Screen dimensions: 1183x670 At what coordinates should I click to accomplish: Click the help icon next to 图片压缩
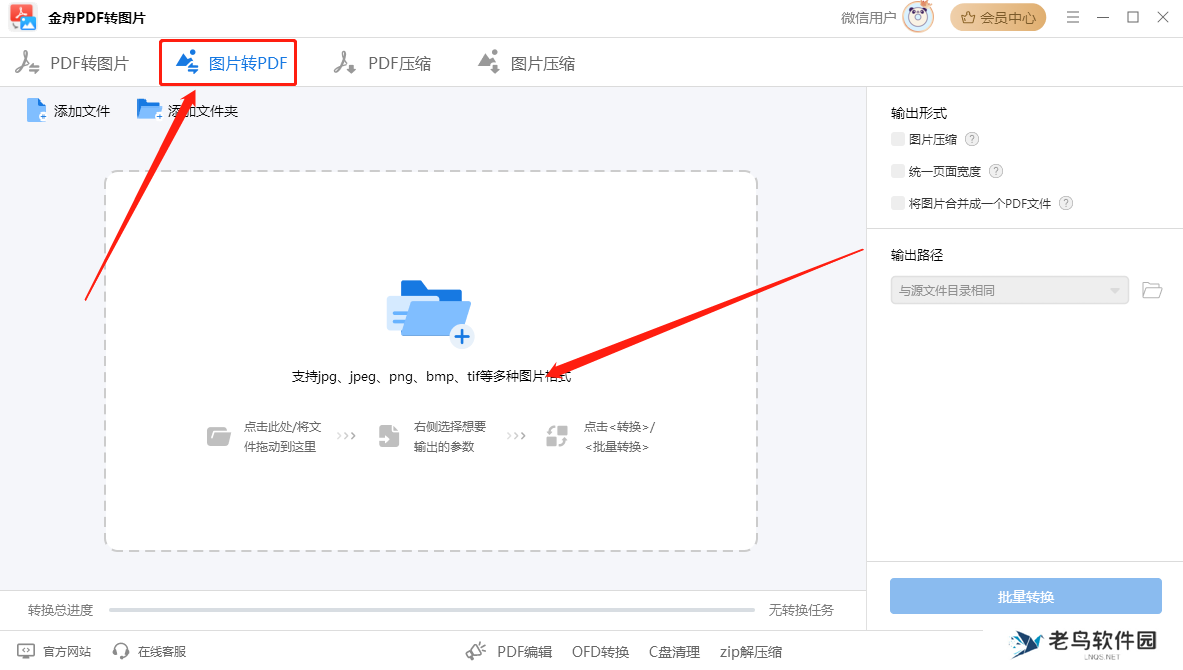pyautogui.click(x=971, y=139)
